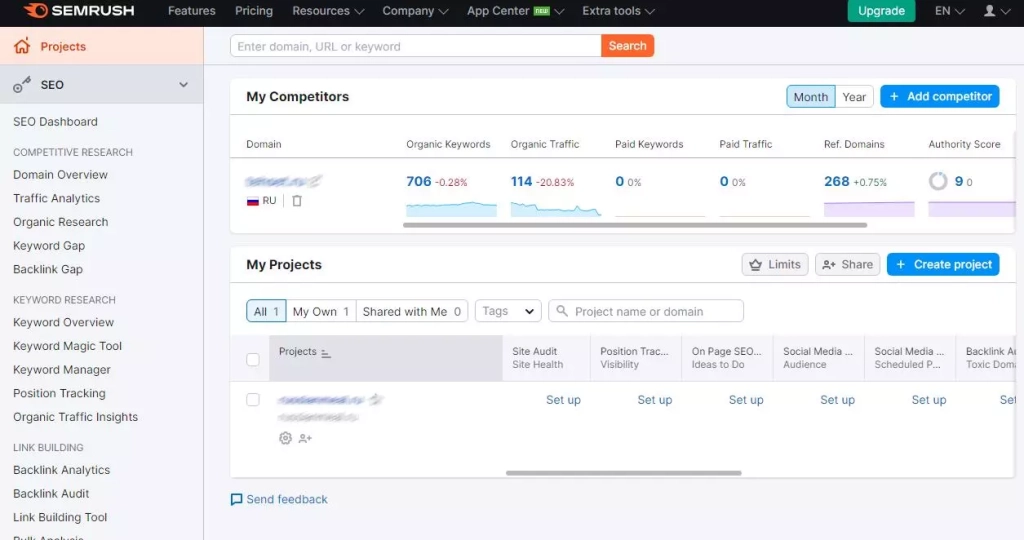Delete the competitor using the trash icon

[296, 200]
